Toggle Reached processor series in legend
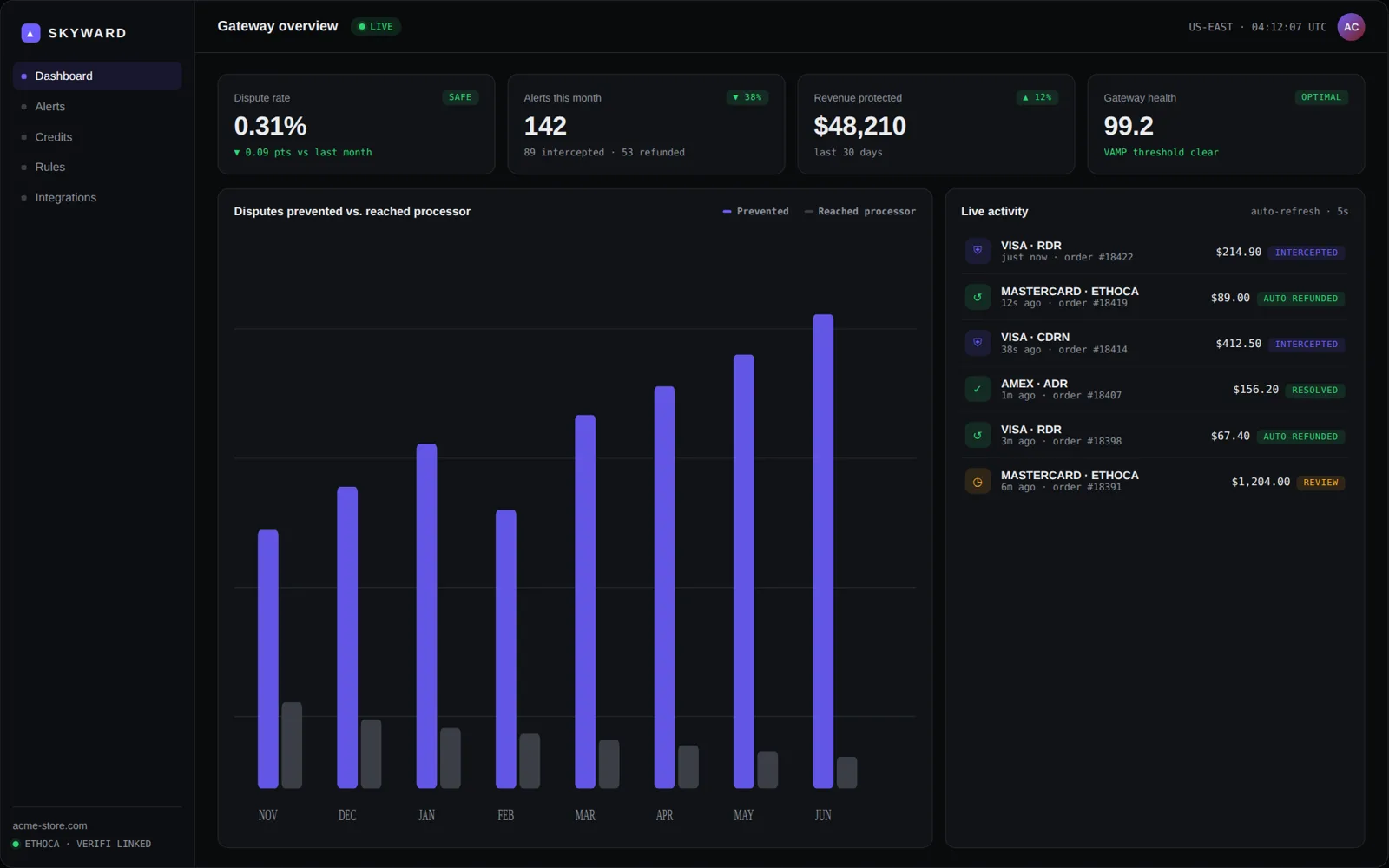 coord(860,211)
